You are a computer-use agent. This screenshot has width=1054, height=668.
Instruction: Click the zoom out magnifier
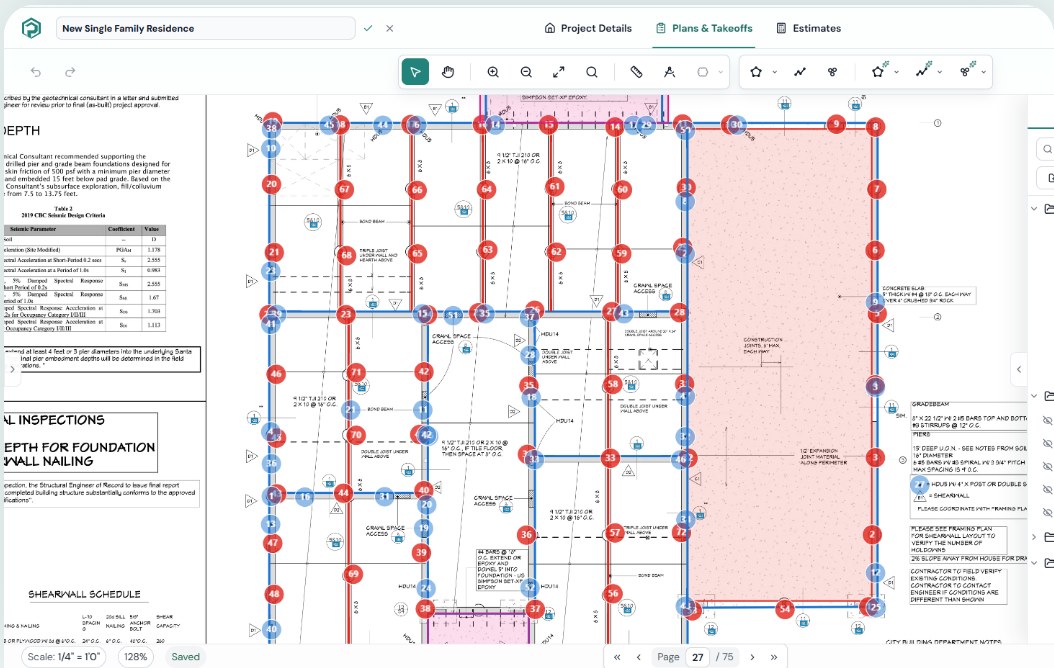click(526, 72)
